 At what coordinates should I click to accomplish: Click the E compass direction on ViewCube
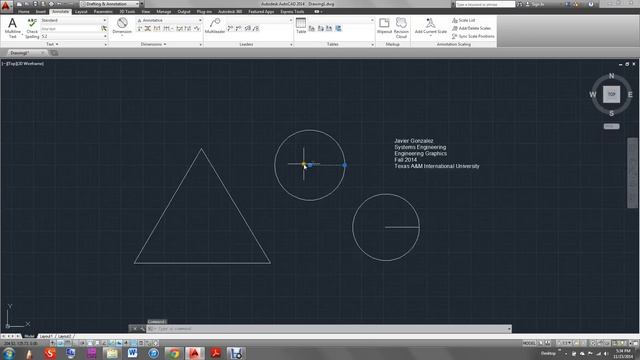point(630,95)
